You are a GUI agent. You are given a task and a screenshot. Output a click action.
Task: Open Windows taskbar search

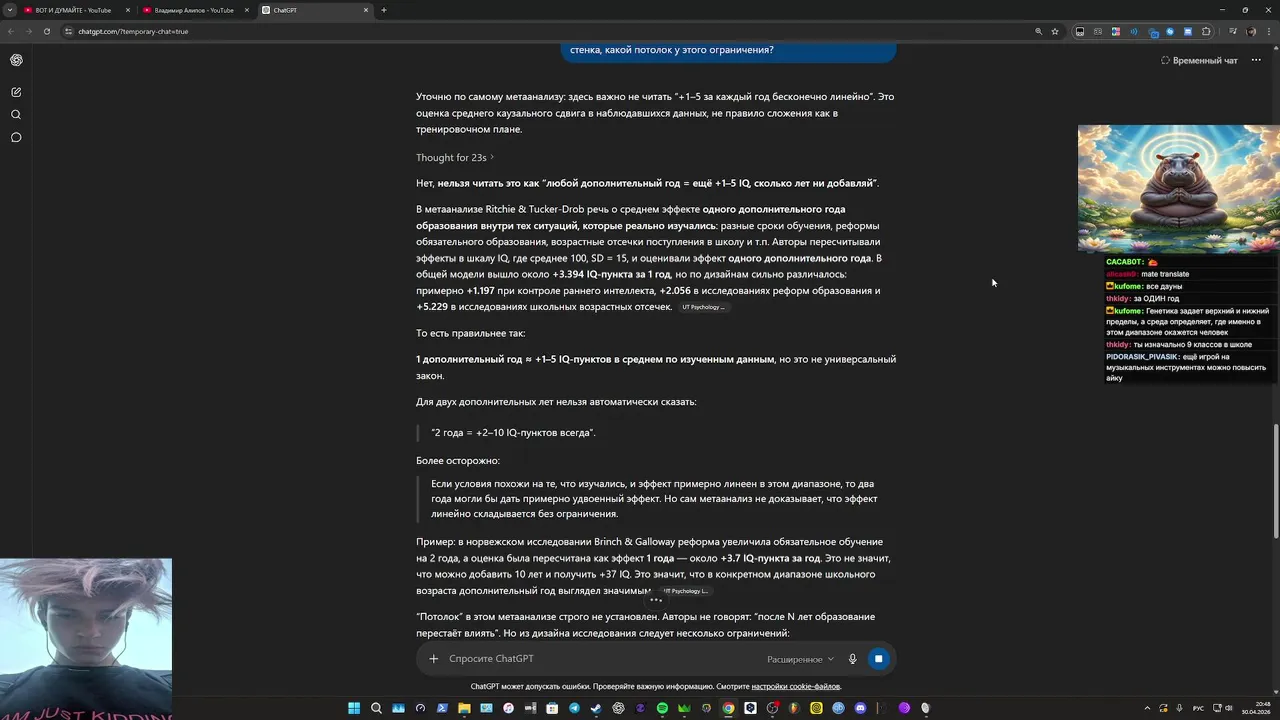click(x=376, y=708)
